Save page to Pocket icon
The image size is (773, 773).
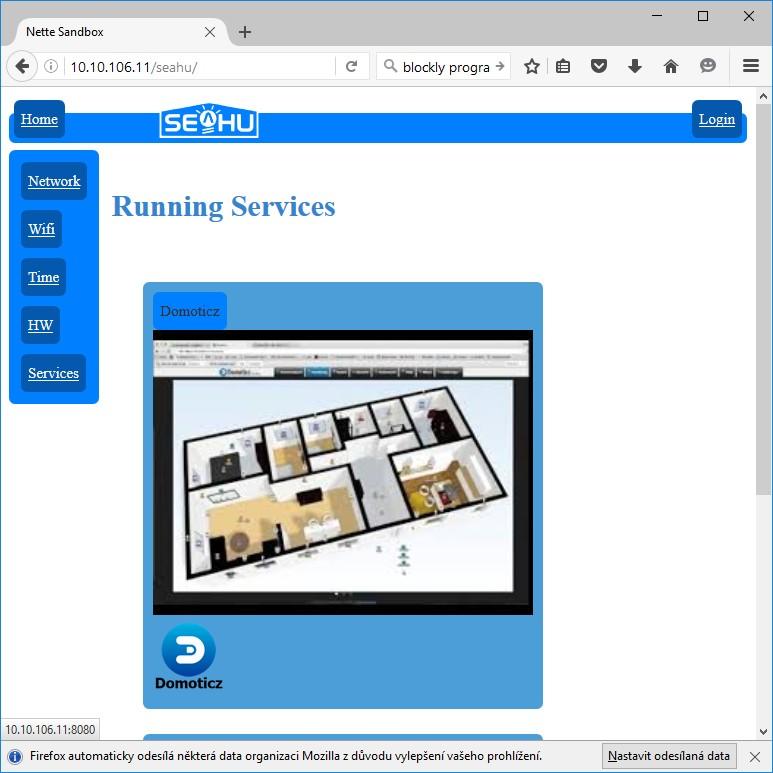click(x=598, y=66)
